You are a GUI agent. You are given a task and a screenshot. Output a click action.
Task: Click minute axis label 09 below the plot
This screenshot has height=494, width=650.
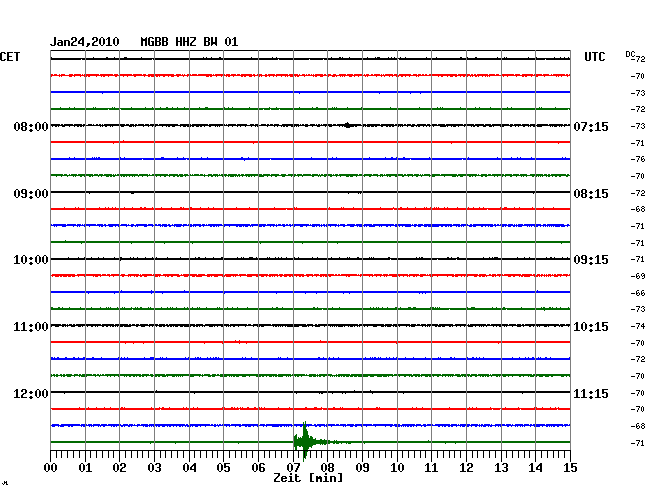[362, 468]
